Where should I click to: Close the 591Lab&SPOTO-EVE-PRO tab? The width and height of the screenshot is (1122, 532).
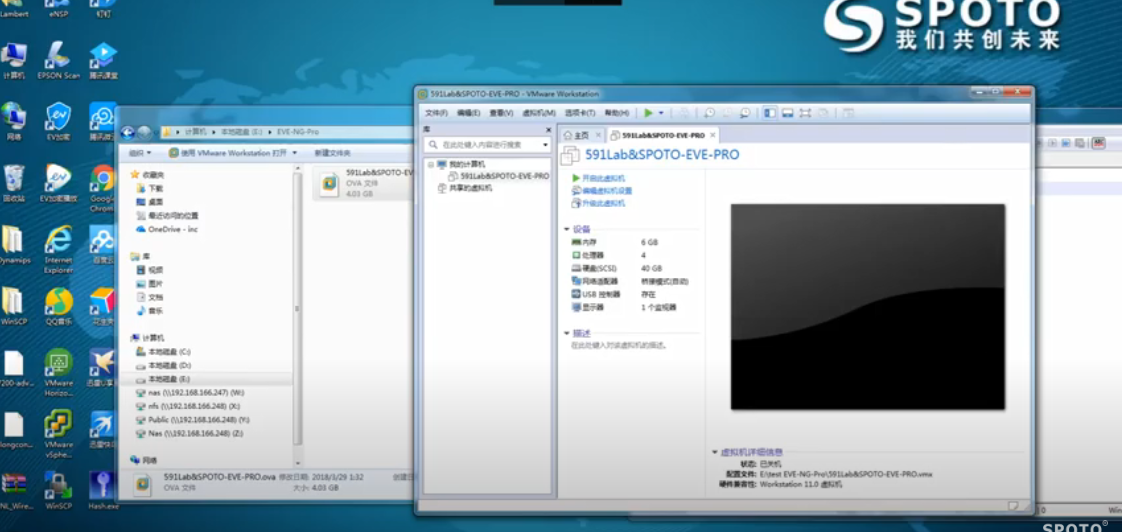click(712, 135)
